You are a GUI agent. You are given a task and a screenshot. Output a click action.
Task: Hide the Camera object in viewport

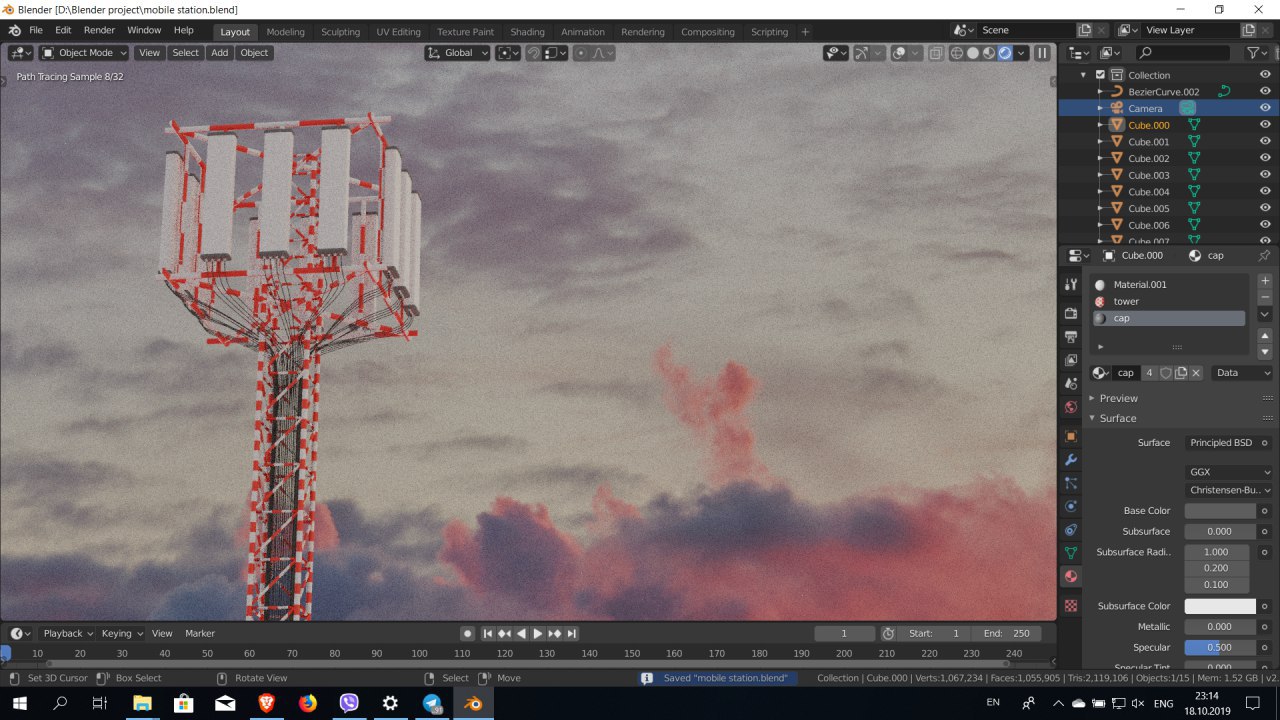(1265, 108)
